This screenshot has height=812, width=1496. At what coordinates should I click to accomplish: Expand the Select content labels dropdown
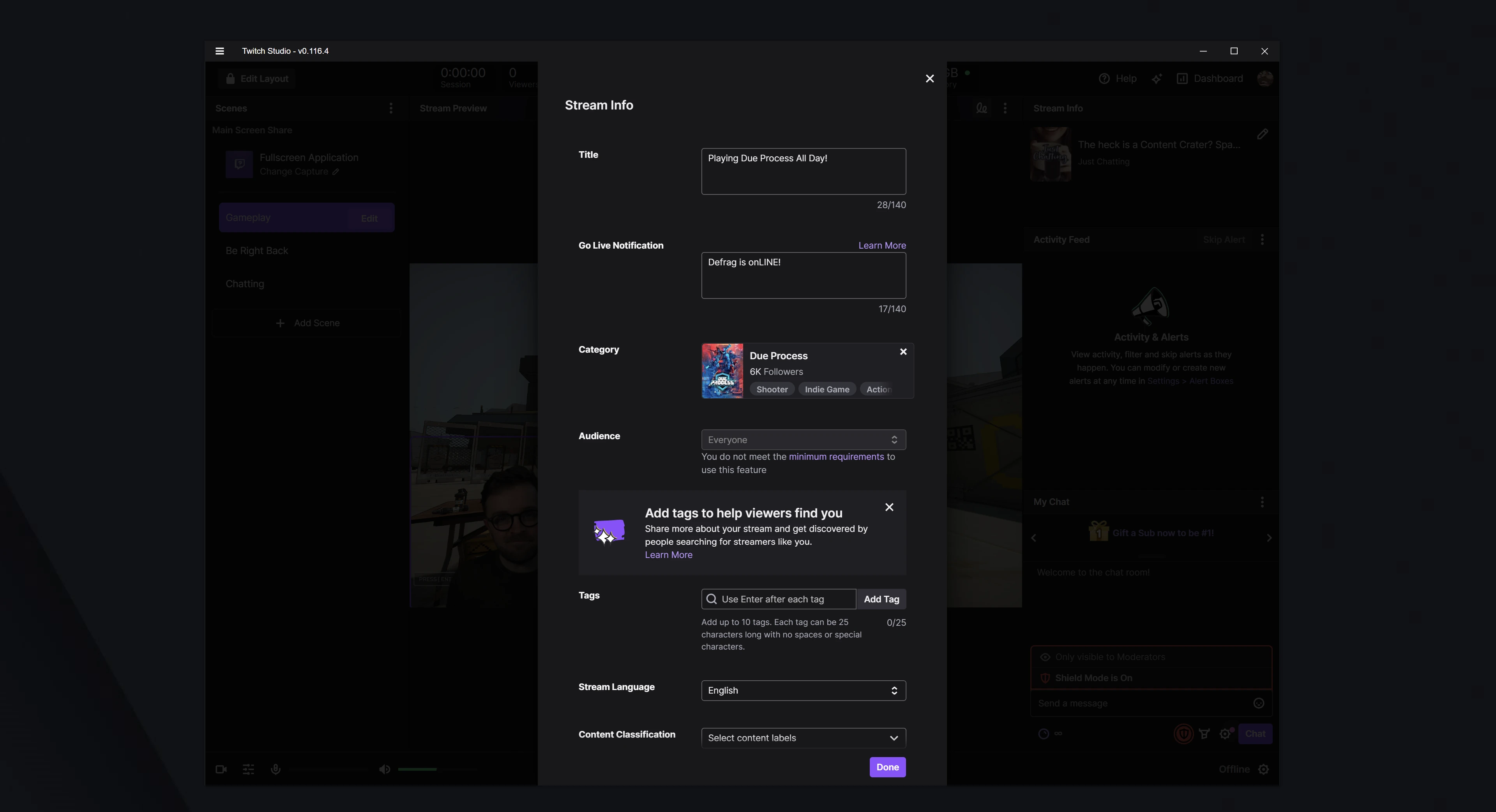(803, 738)
